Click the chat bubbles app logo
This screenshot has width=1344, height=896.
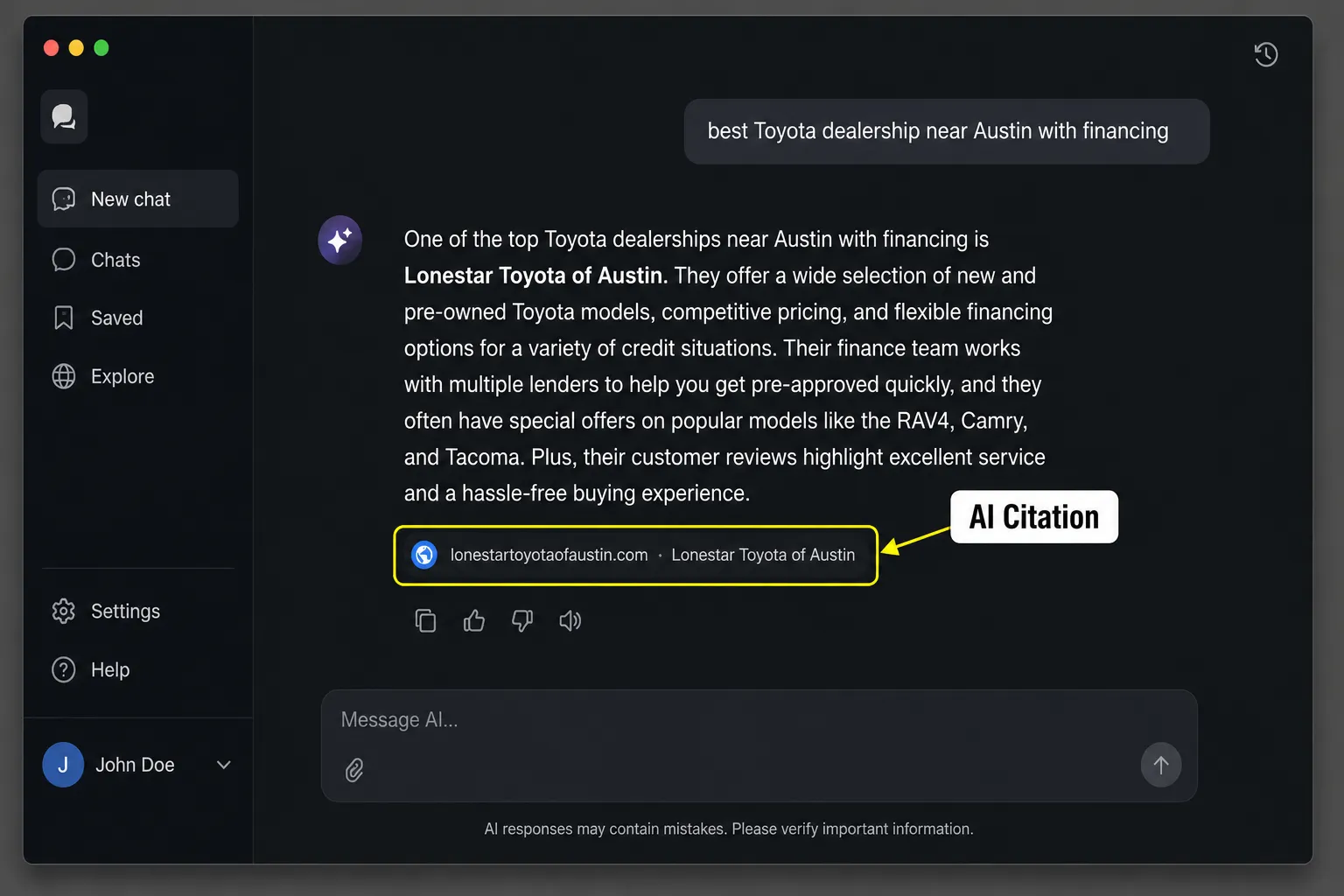64,116
